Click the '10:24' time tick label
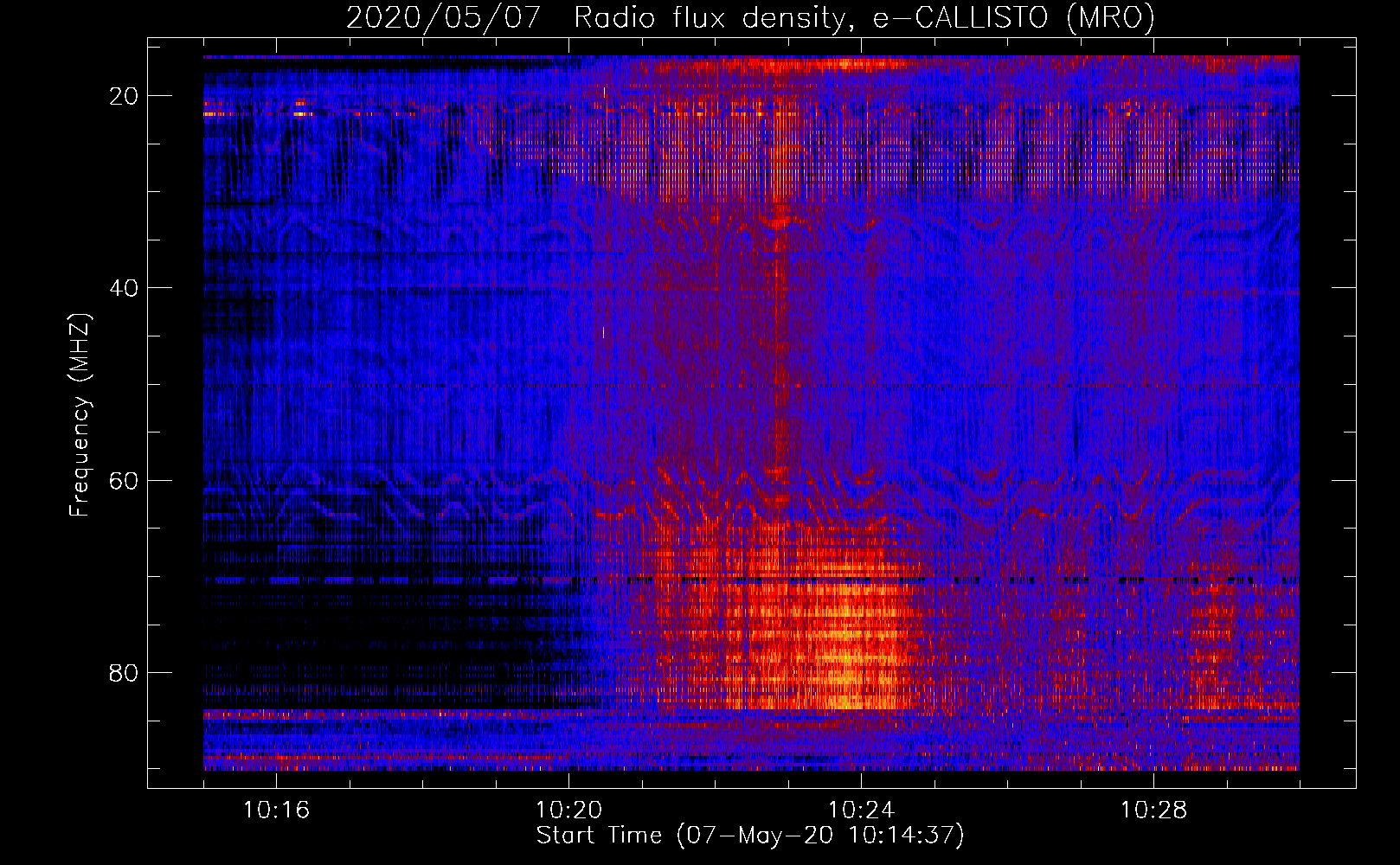The width and height of the screenshot is (1400, 865). click(861, 811)
